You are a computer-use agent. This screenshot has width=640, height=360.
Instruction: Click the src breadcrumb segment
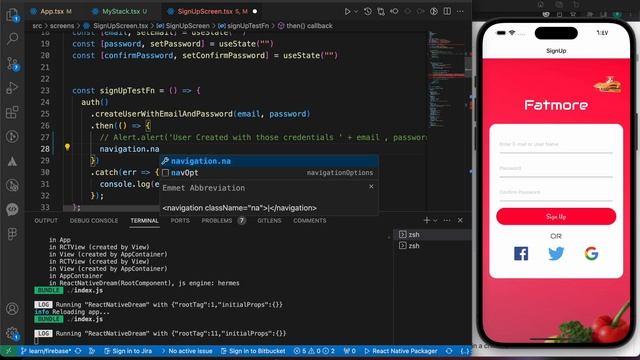click(x=37, y=26)
